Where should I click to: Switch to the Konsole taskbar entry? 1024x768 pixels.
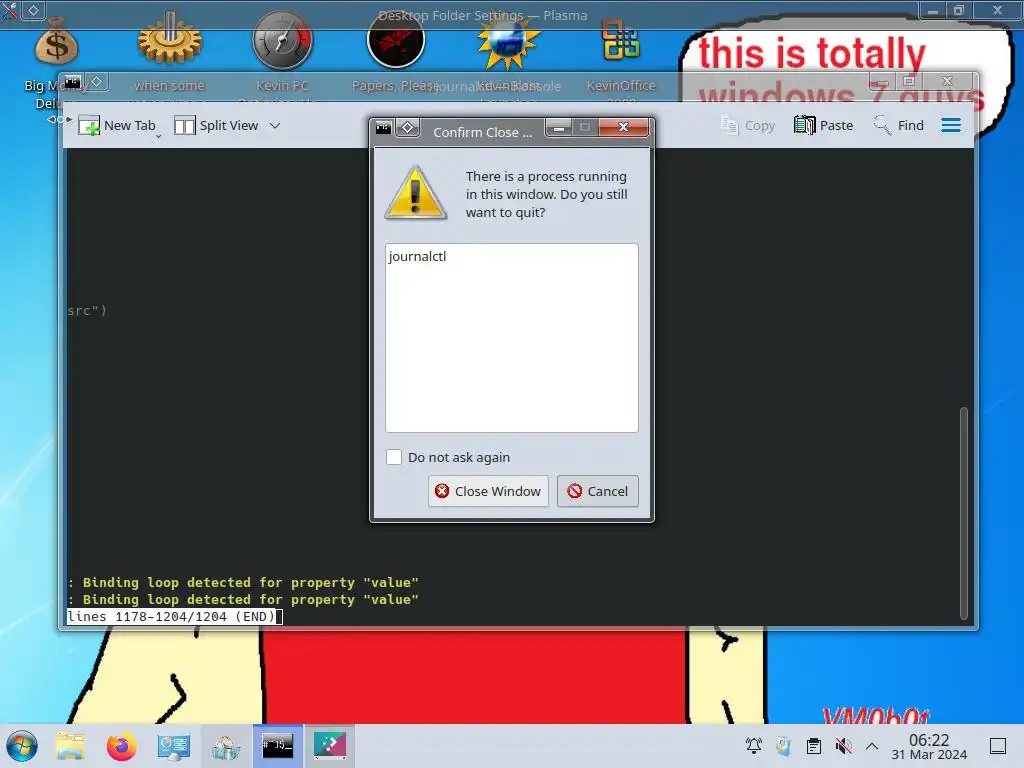click(x=278, y=746)
